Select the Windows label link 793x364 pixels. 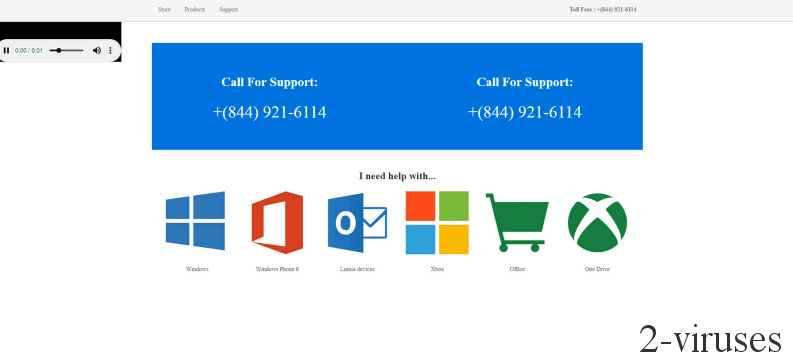click(197, 269)
